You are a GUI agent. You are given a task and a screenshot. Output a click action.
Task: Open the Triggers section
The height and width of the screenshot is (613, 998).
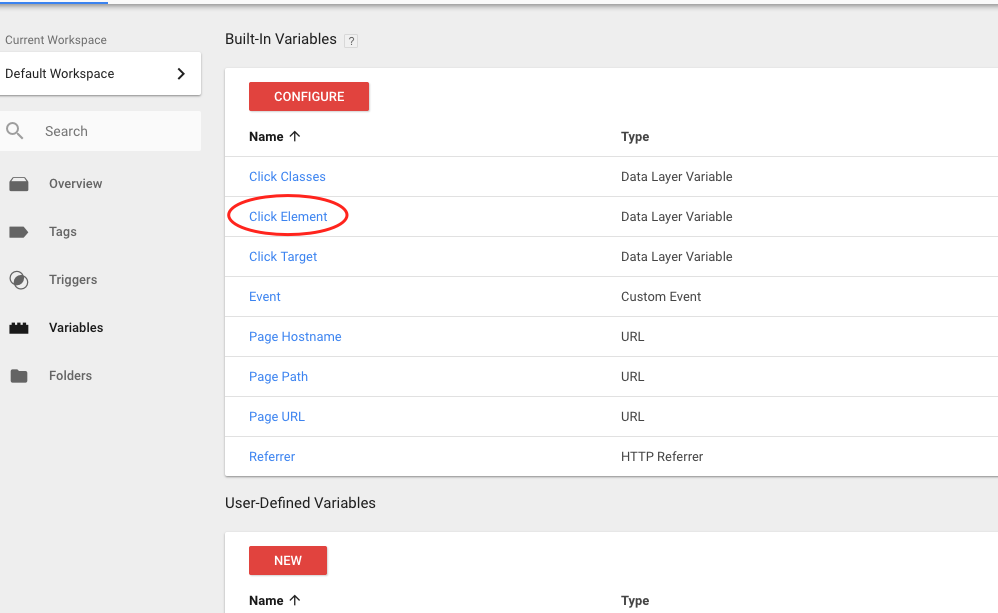pos(73,279)
